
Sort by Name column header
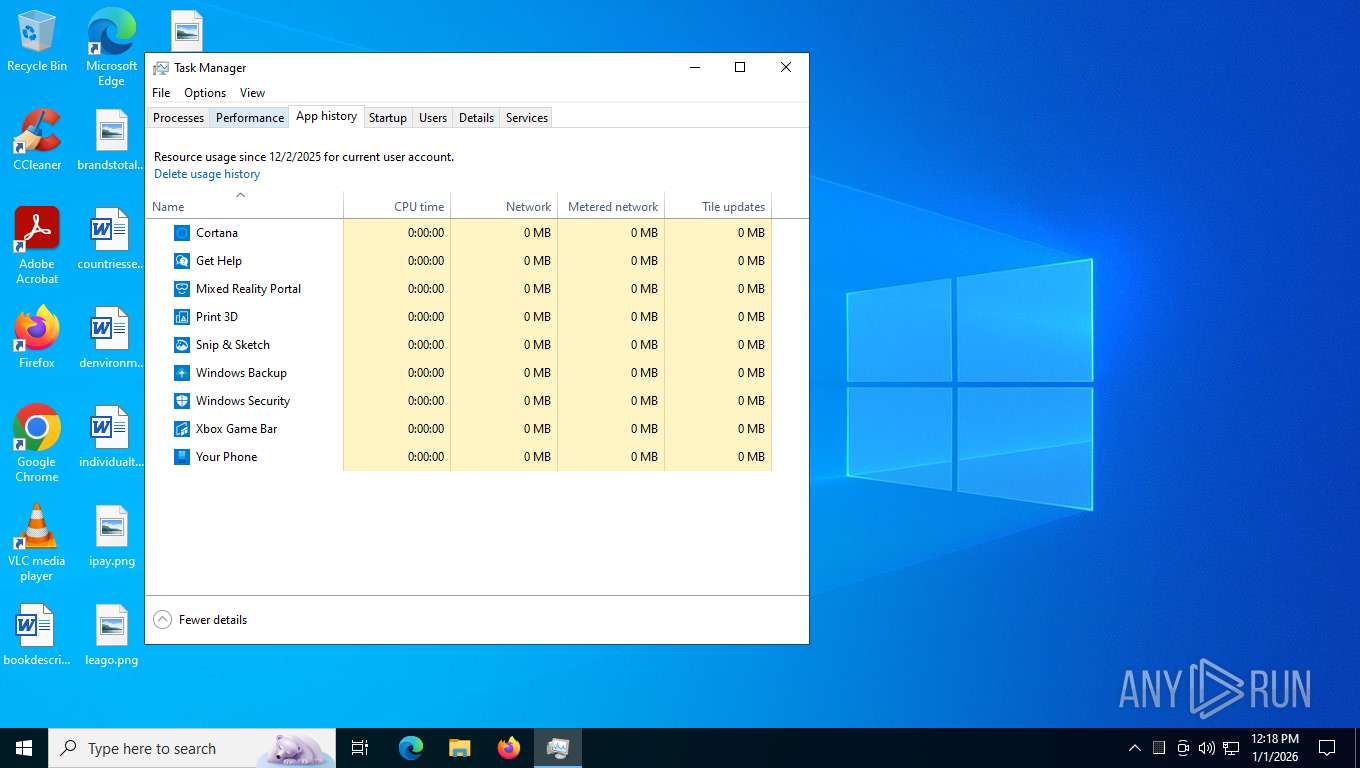click(x=245, y=206)
